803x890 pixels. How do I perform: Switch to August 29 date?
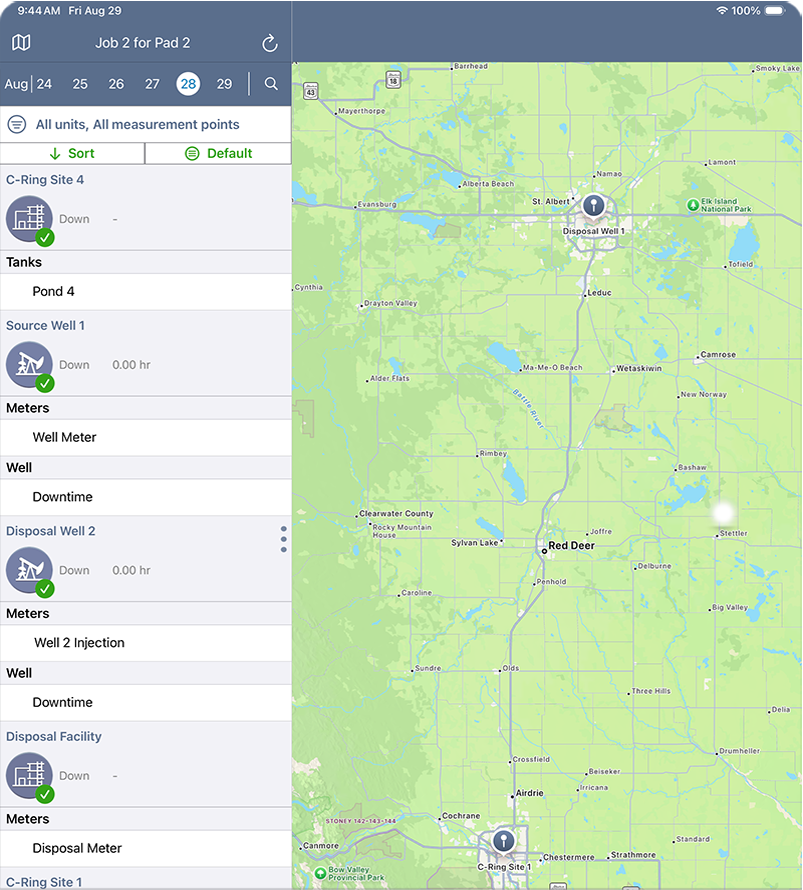(x=224, y=84)
